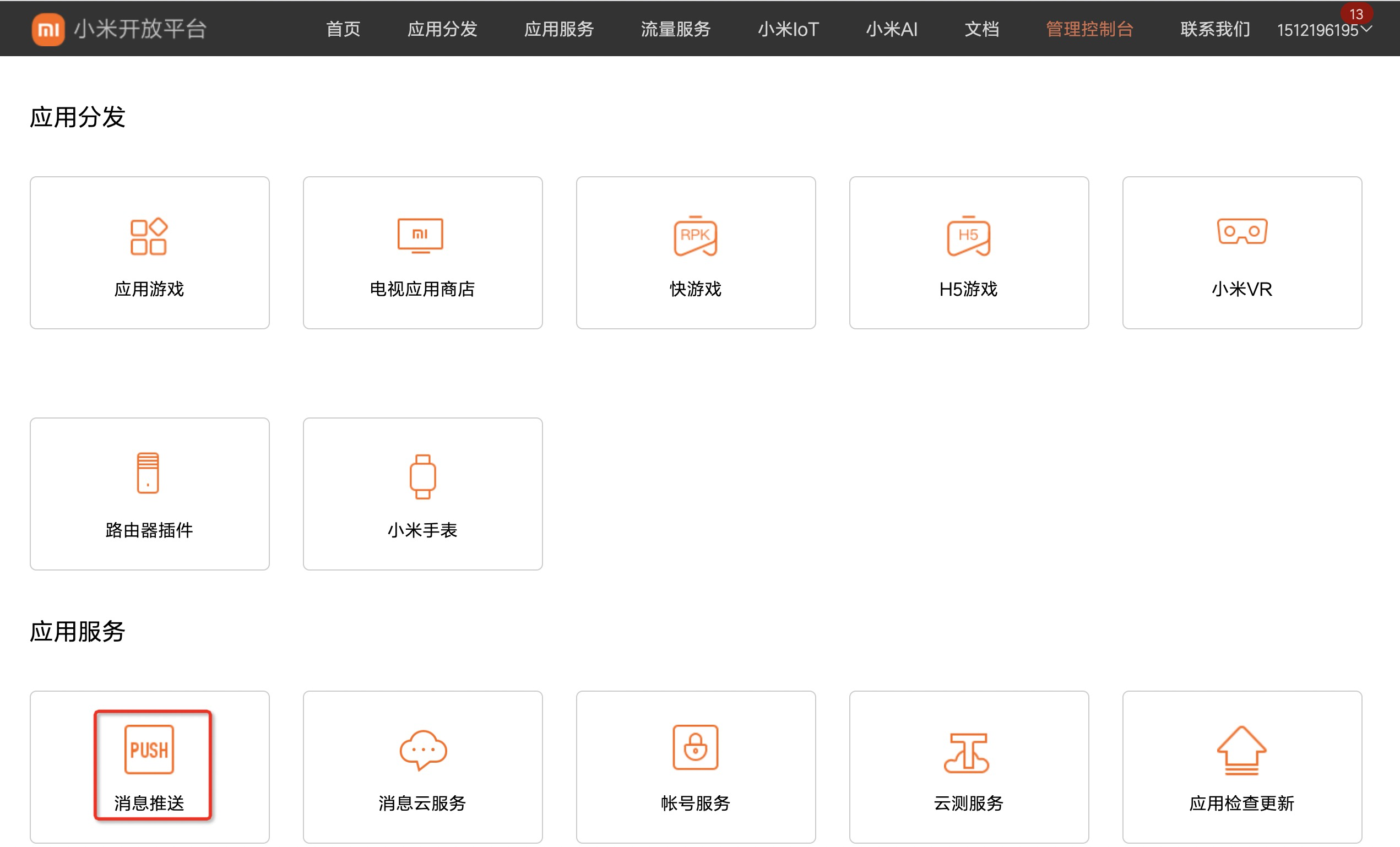Open the 小米AI navigation item
Viewport: 1400px width, 847px height.
click(x=892, y=29)
